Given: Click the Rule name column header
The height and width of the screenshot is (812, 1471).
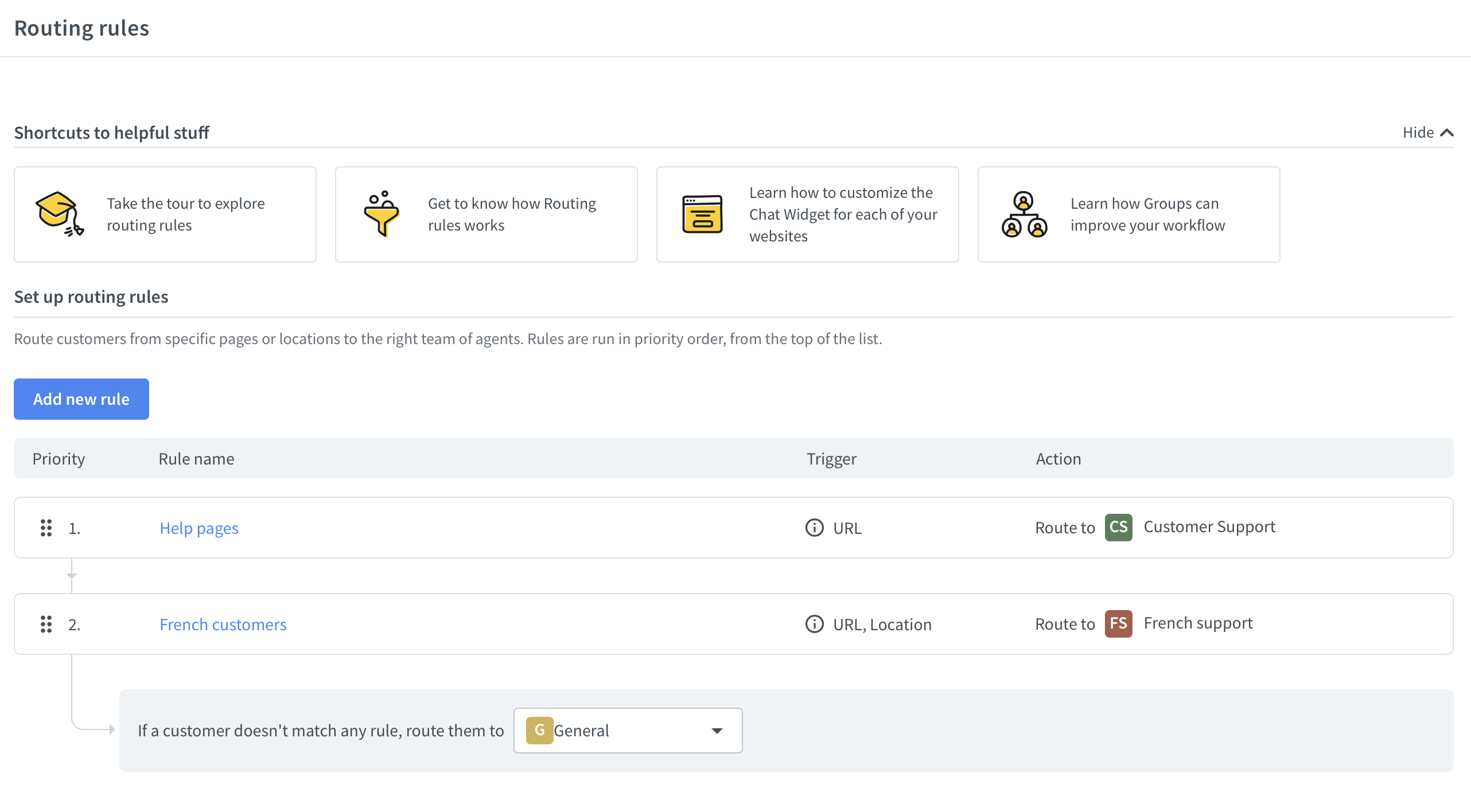Looking at the screenshot, I should click(196, 458).
